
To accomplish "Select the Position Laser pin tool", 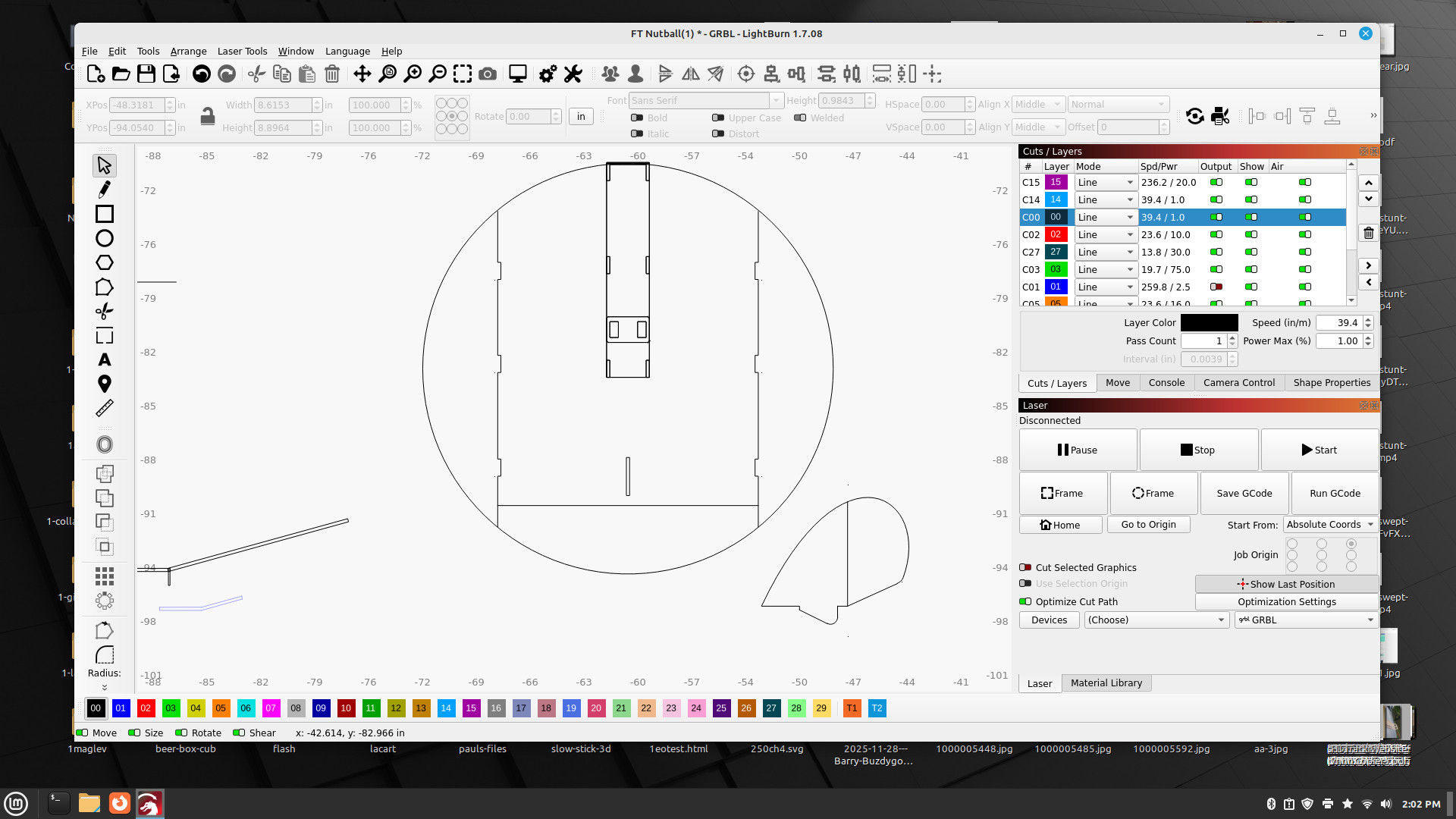I will 105,384.
